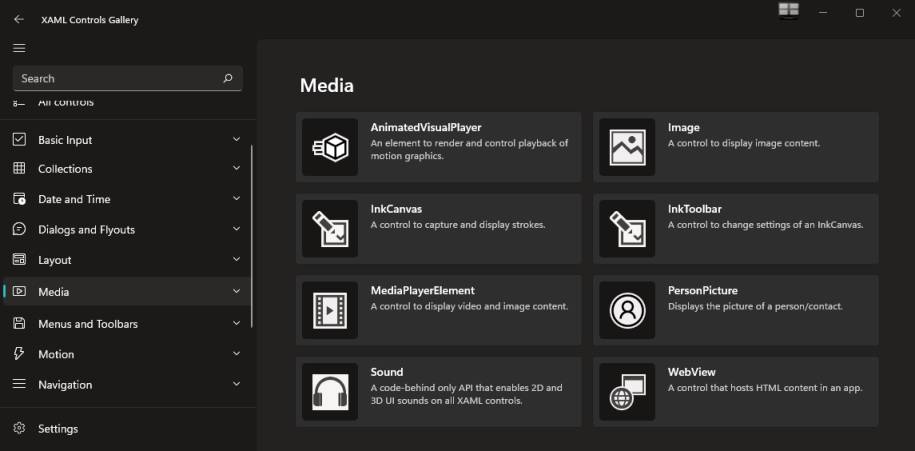The width and height of the screenshot is (915, 451).
Task: Click the InkCanvas pen icon
Action: [330, 229]
